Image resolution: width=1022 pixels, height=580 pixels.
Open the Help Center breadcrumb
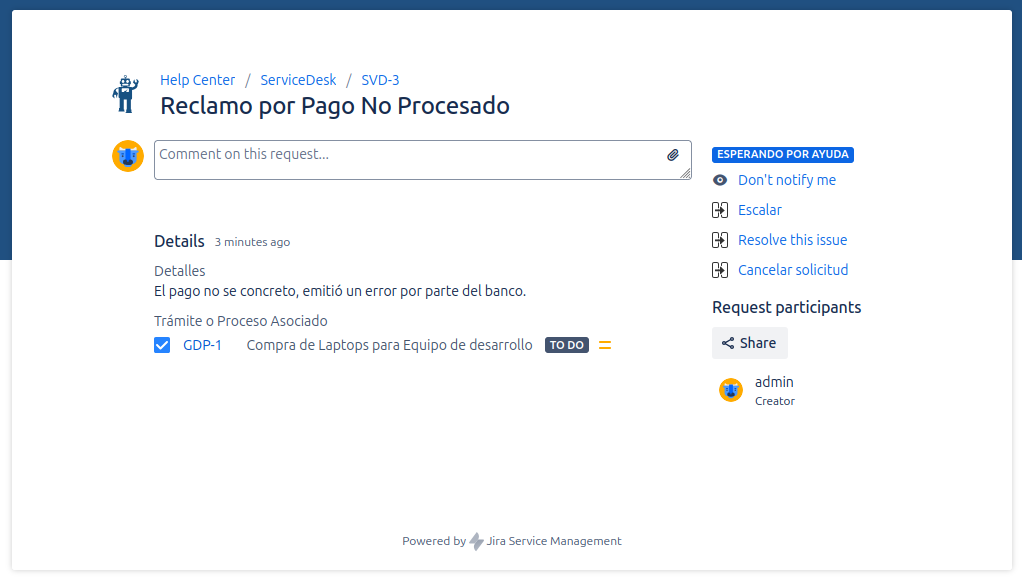[x=197, y=80]
